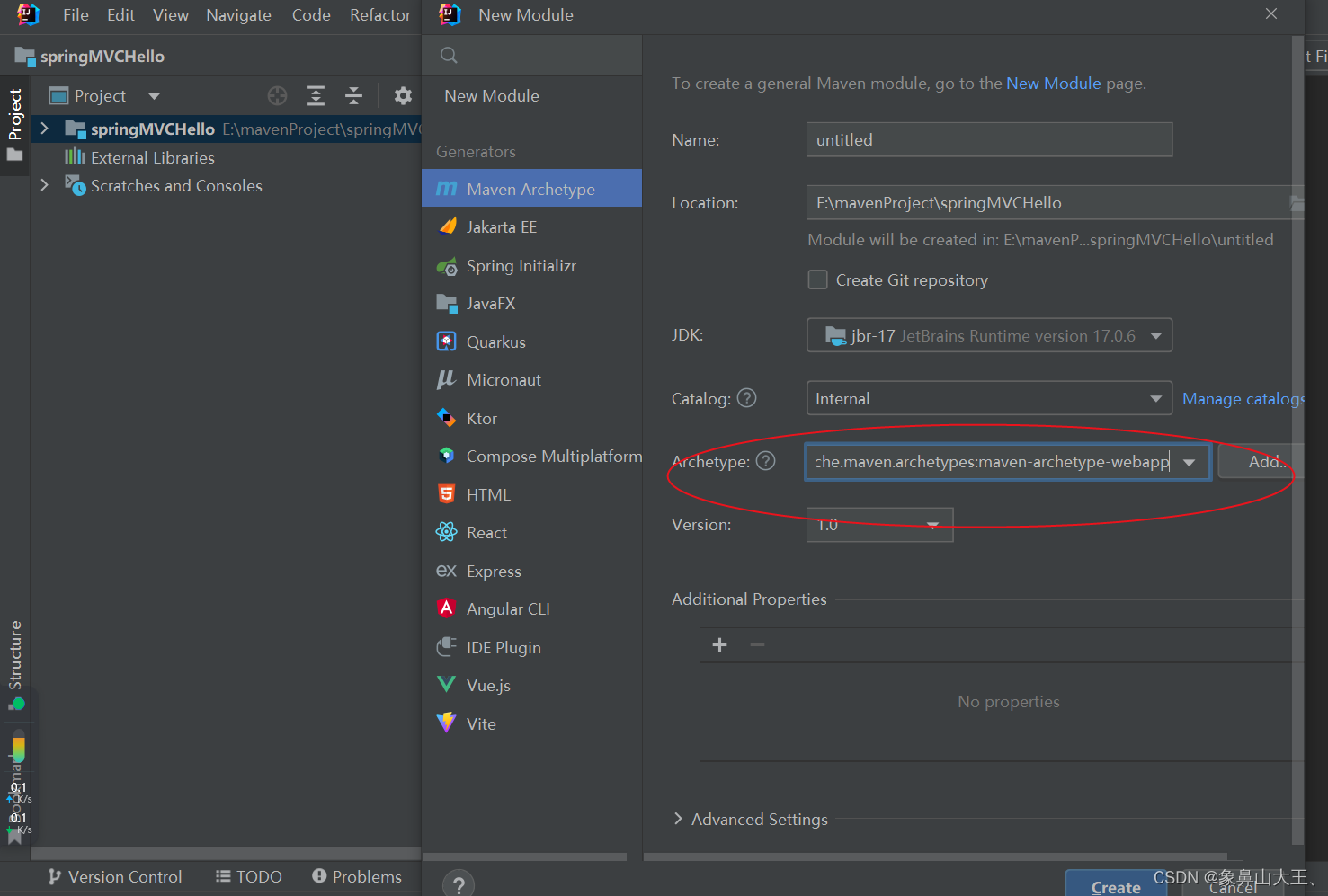The image size is (1328, 896).
Task: Expand the Advanced Settings section
Action: [679, 819]
